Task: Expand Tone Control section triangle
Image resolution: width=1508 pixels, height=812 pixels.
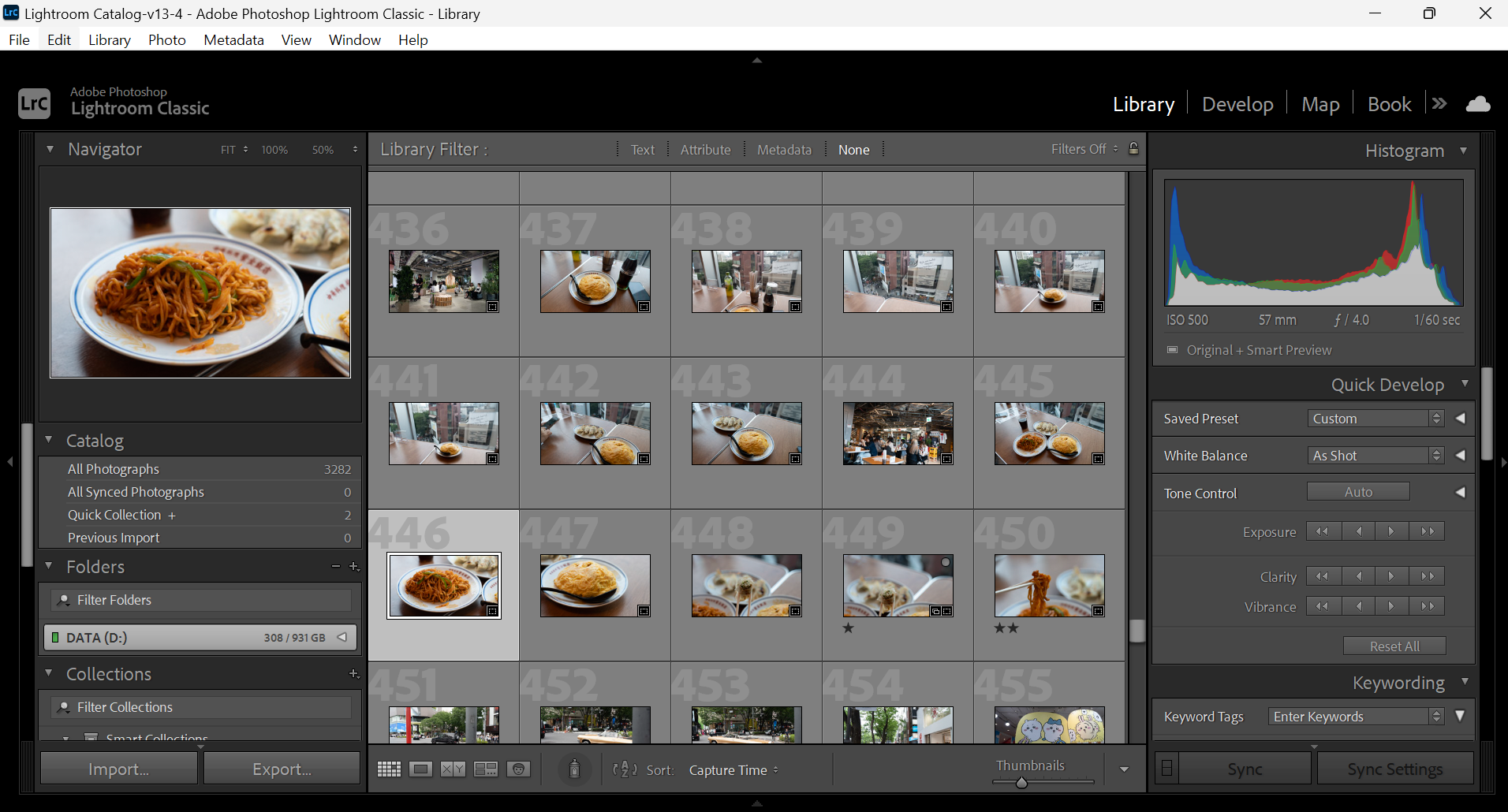Action: pos(1461,492)
